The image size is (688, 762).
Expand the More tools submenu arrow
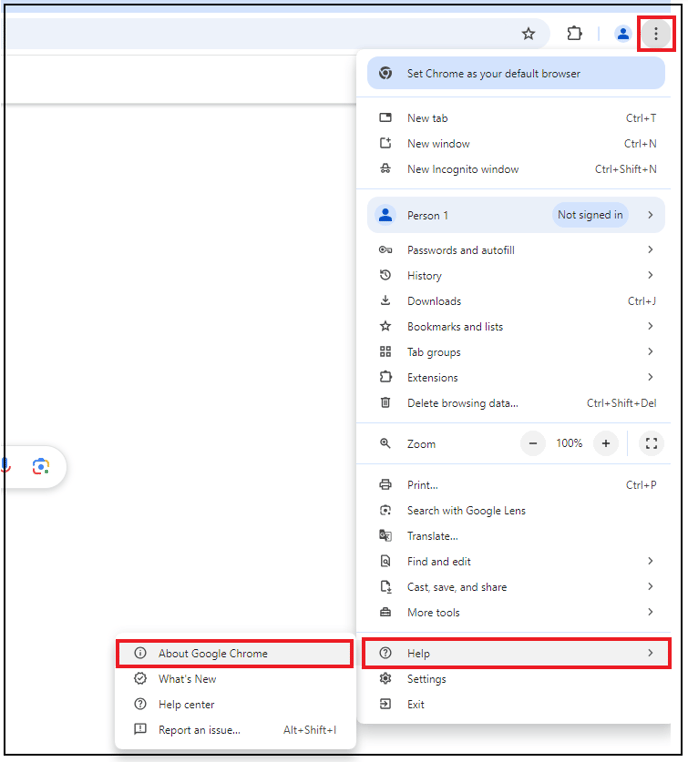650,612
